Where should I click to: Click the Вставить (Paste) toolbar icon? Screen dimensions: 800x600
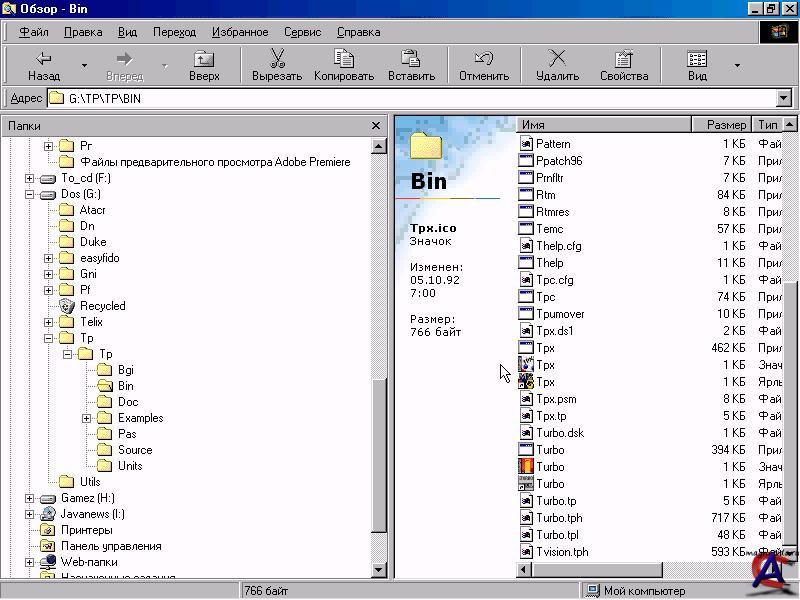411,59
